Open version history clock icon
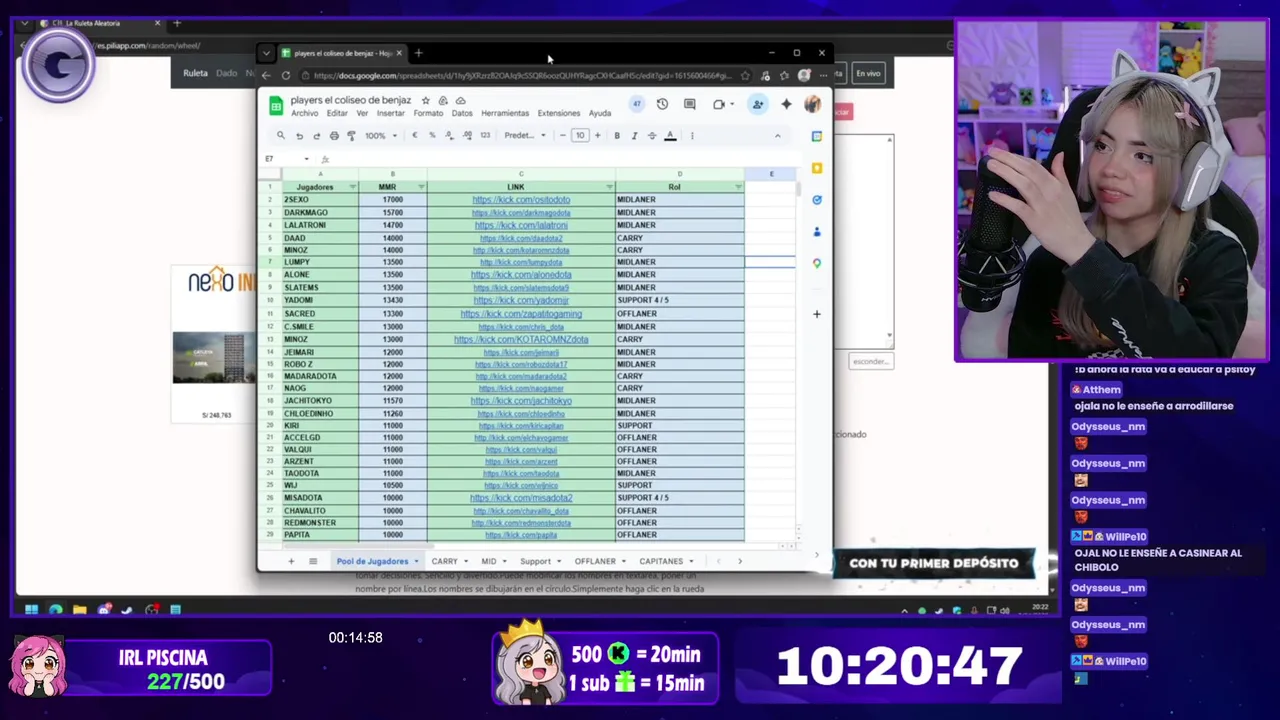1280x720 pixels. [x=662, y=104]
